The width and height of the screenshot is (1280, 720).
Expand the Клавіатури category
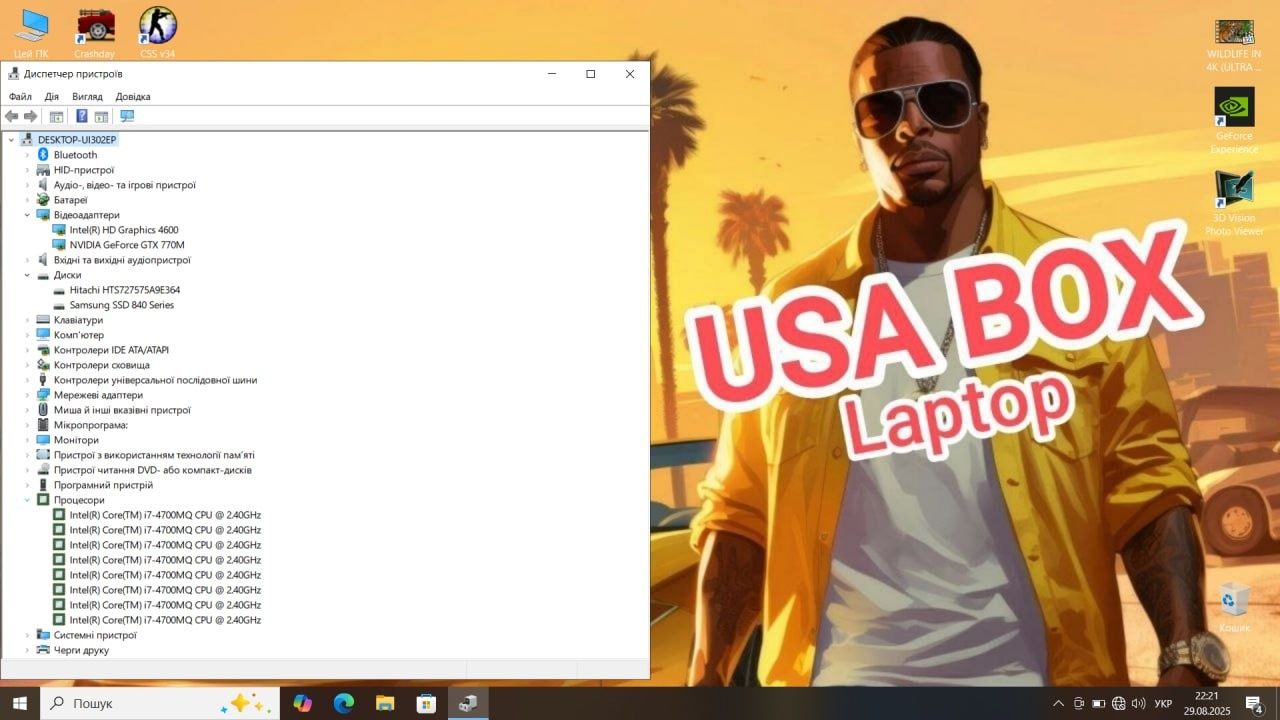pyautogui.click(x=28, y=320)
